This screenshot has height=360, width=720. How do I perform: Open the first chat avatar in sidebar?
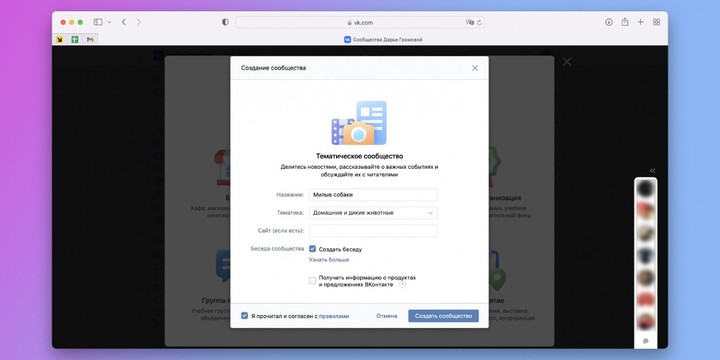coord(646,188)
